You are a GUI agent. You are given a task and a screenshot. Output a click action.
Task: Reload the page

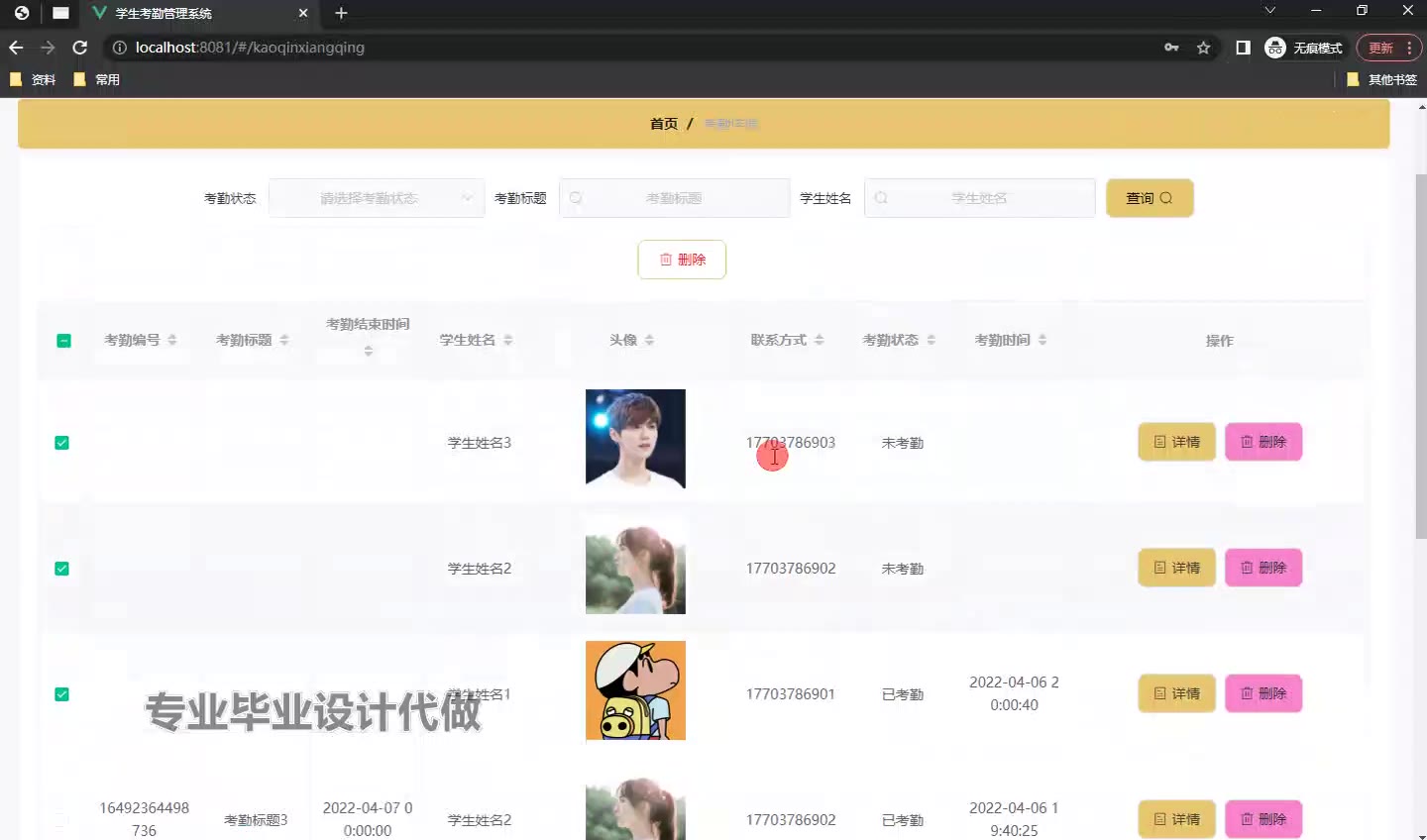[x=80, y=48]
